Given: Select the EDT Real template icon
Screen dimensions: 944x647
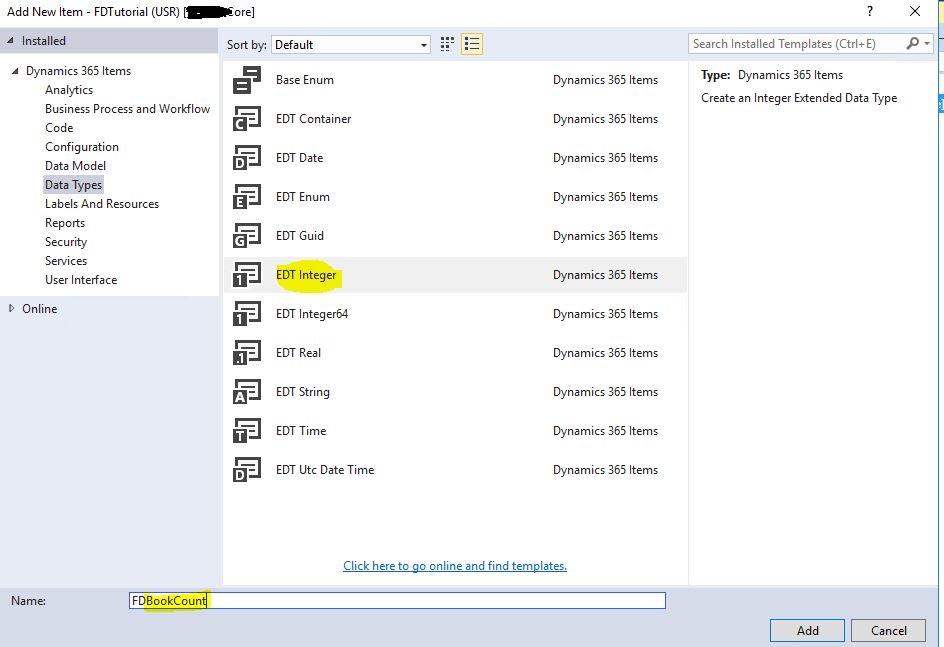Looking at the screenshot, I should [x=247, y=353].
